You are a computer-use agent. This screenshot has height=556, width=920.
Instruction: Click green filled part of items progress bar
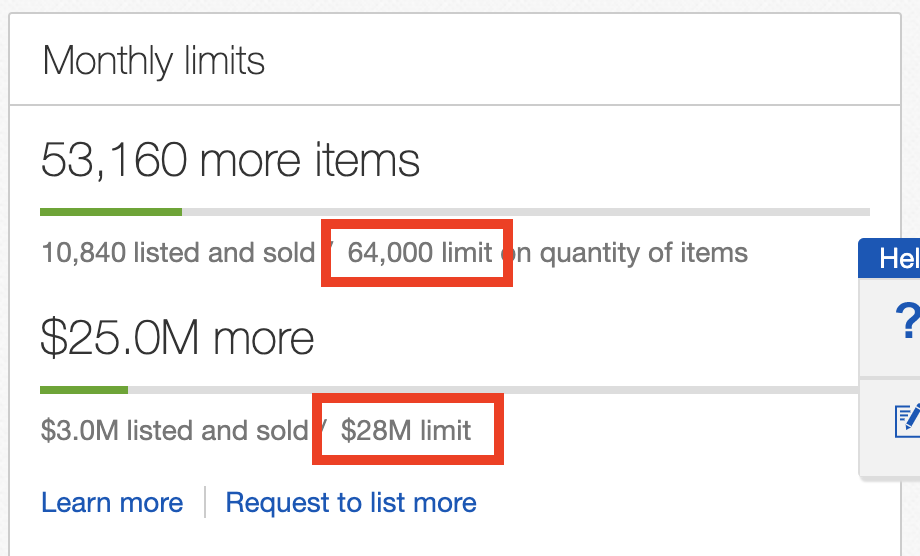(111, 212)
